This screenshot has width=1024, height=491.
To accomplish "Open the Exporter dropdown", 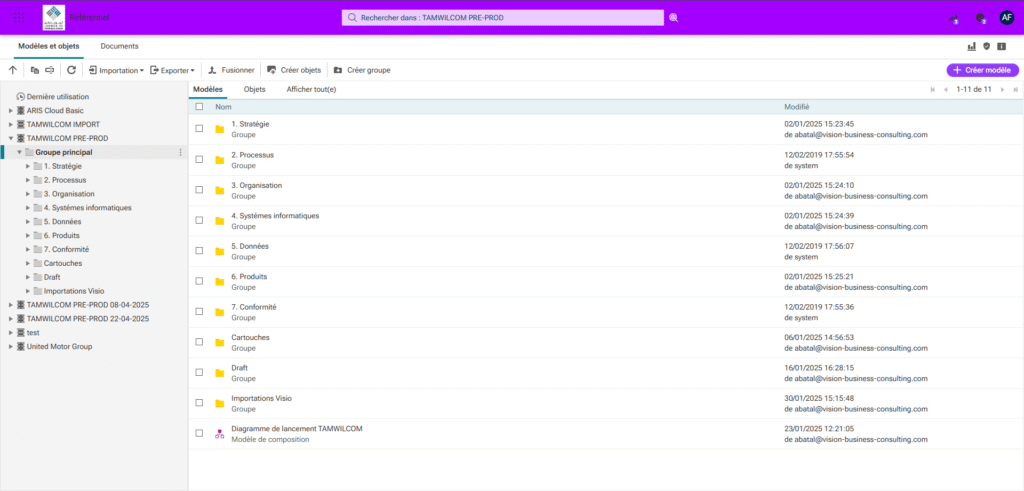I will (x=172, y=70).
